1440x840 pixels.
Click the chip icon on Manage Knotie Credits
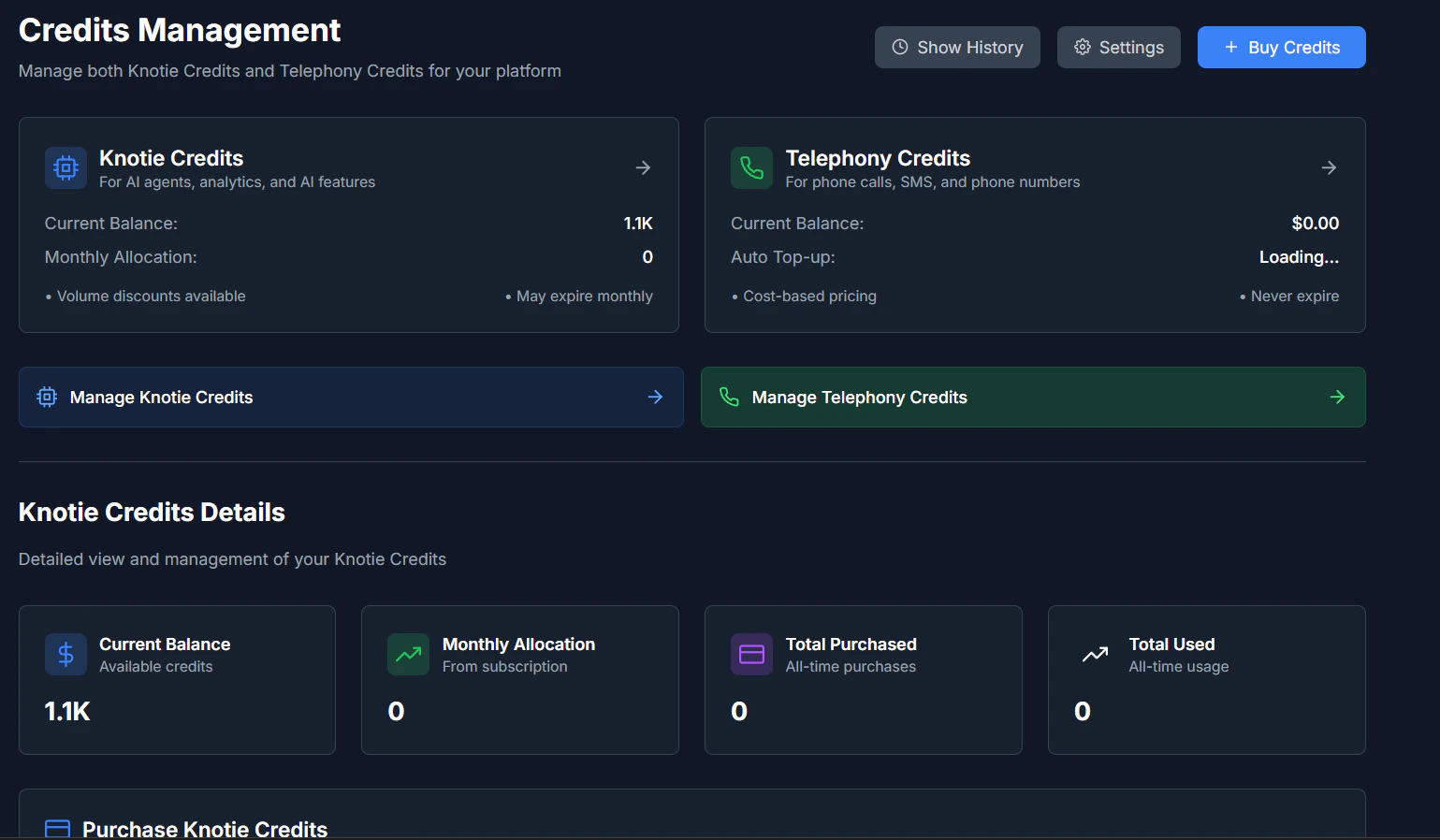tap(46, 397)
